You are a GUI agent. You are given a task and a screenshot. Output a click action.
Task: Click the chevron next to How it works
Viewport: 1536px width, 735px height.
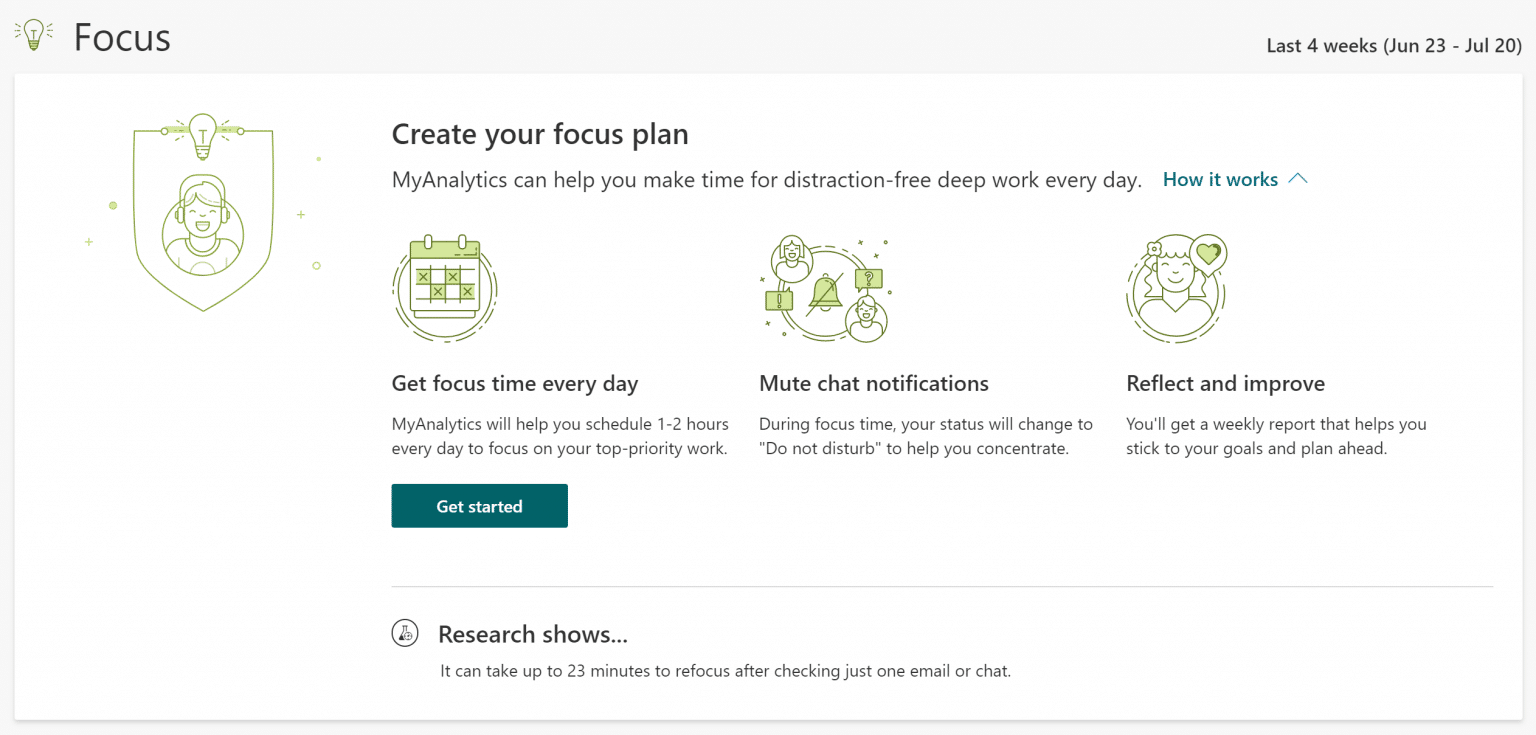(1298, 178)
